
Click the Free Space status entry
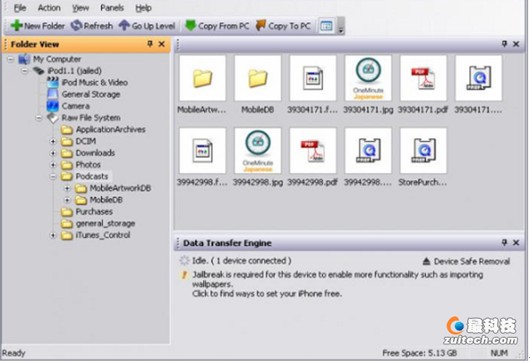click(419, 353)
